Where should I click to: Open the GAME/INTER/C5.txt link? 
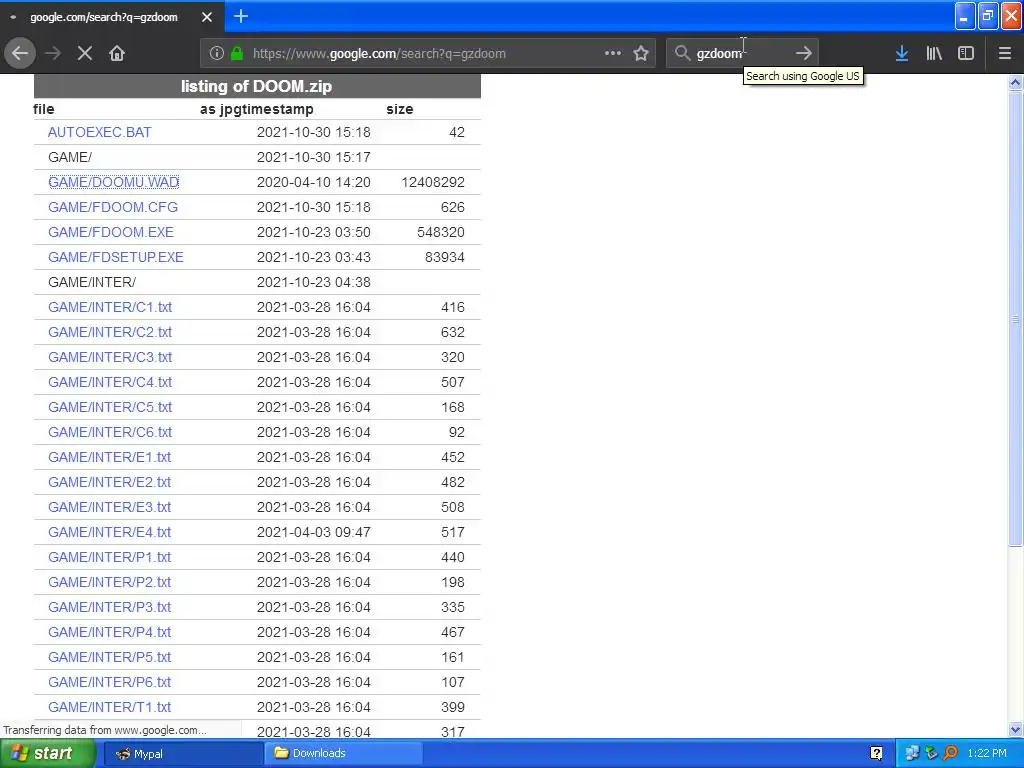click(x=110, y=407)
